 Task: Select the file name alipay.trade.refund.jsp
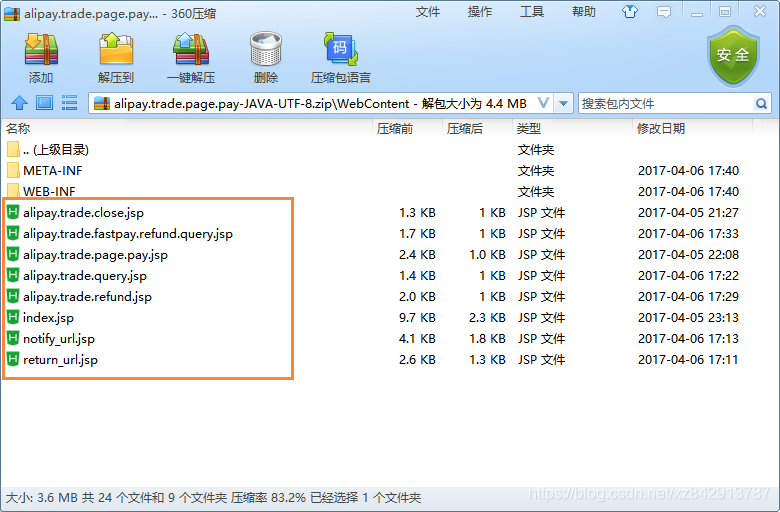(88, 297)
